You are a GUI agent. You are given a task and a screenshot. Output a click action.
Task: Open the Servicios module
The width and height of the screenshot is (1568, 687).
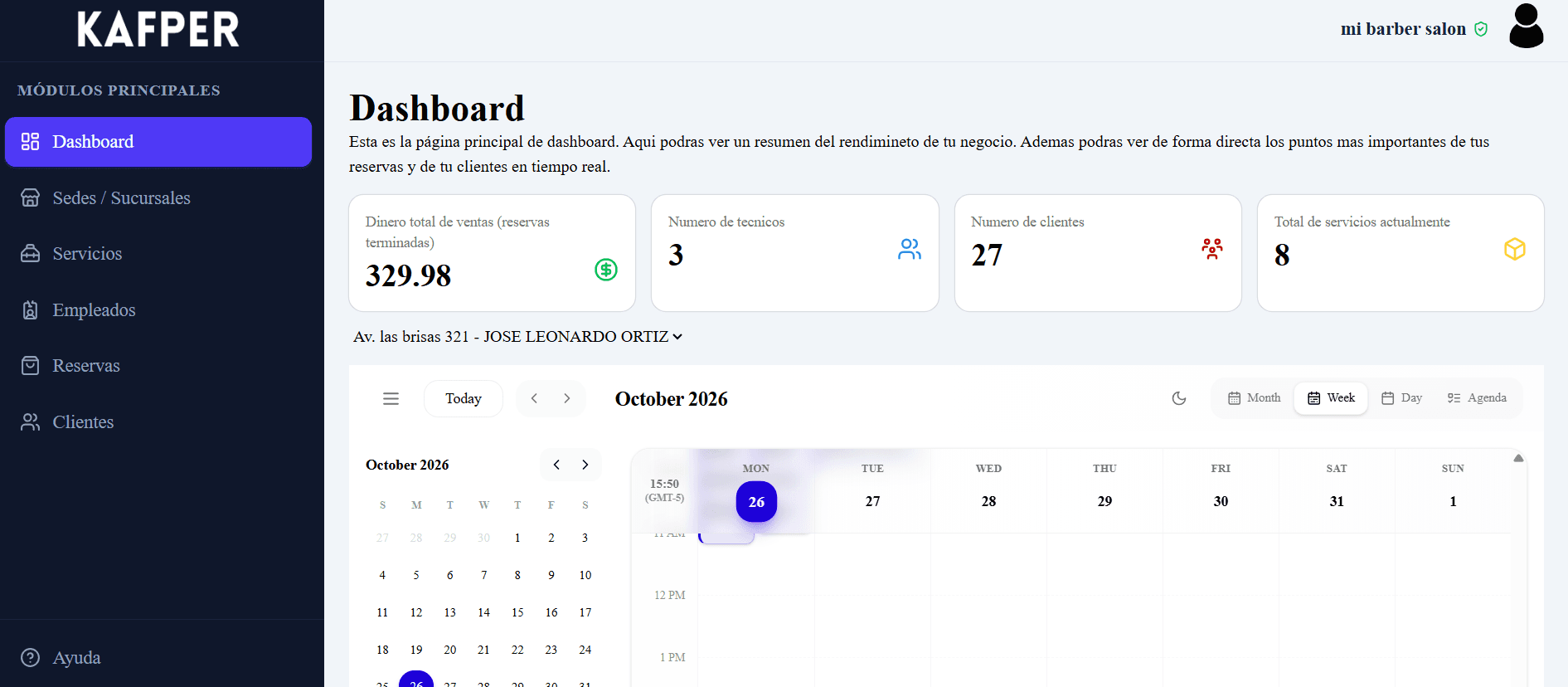coord(158,254)
